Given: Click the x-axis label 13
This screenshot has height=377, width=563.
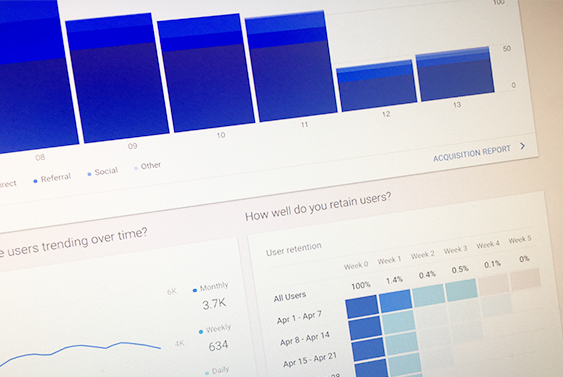Looking at the screenshot, I should pyautogui.click(x=457, y=105).
